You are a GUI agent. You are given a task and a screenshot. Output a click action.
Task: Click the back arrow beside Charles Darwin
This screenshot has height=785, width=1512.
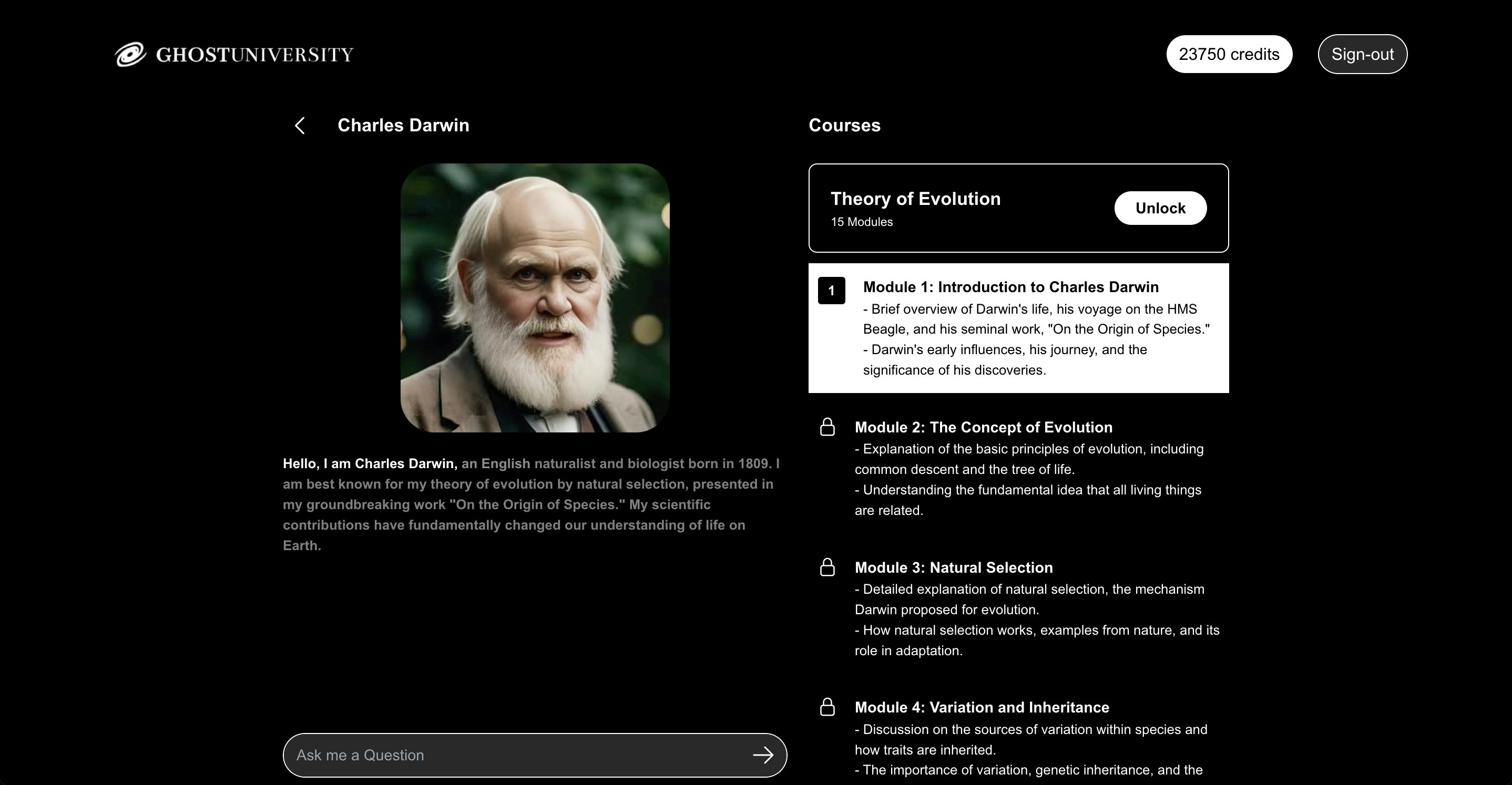(300, 126)
